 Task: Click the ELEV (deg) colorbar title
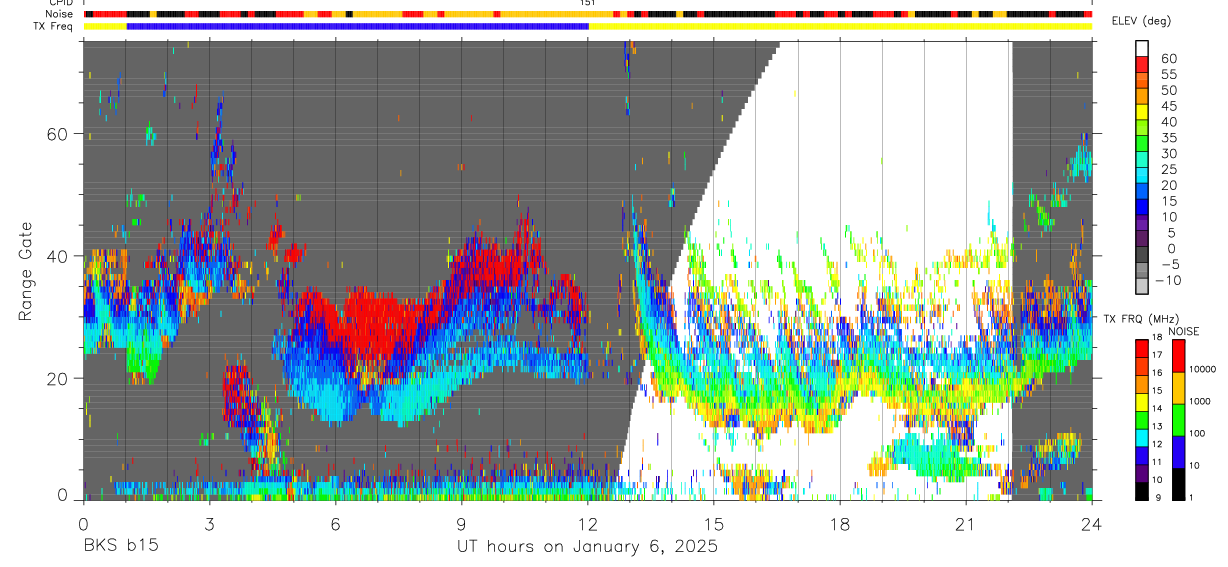click(x=1141, y=21)
